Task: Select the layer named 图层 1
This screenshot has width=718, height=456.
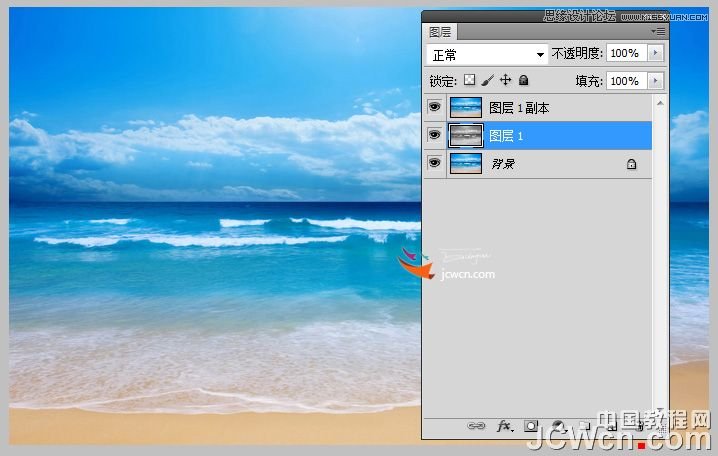Action: (506, 136)
